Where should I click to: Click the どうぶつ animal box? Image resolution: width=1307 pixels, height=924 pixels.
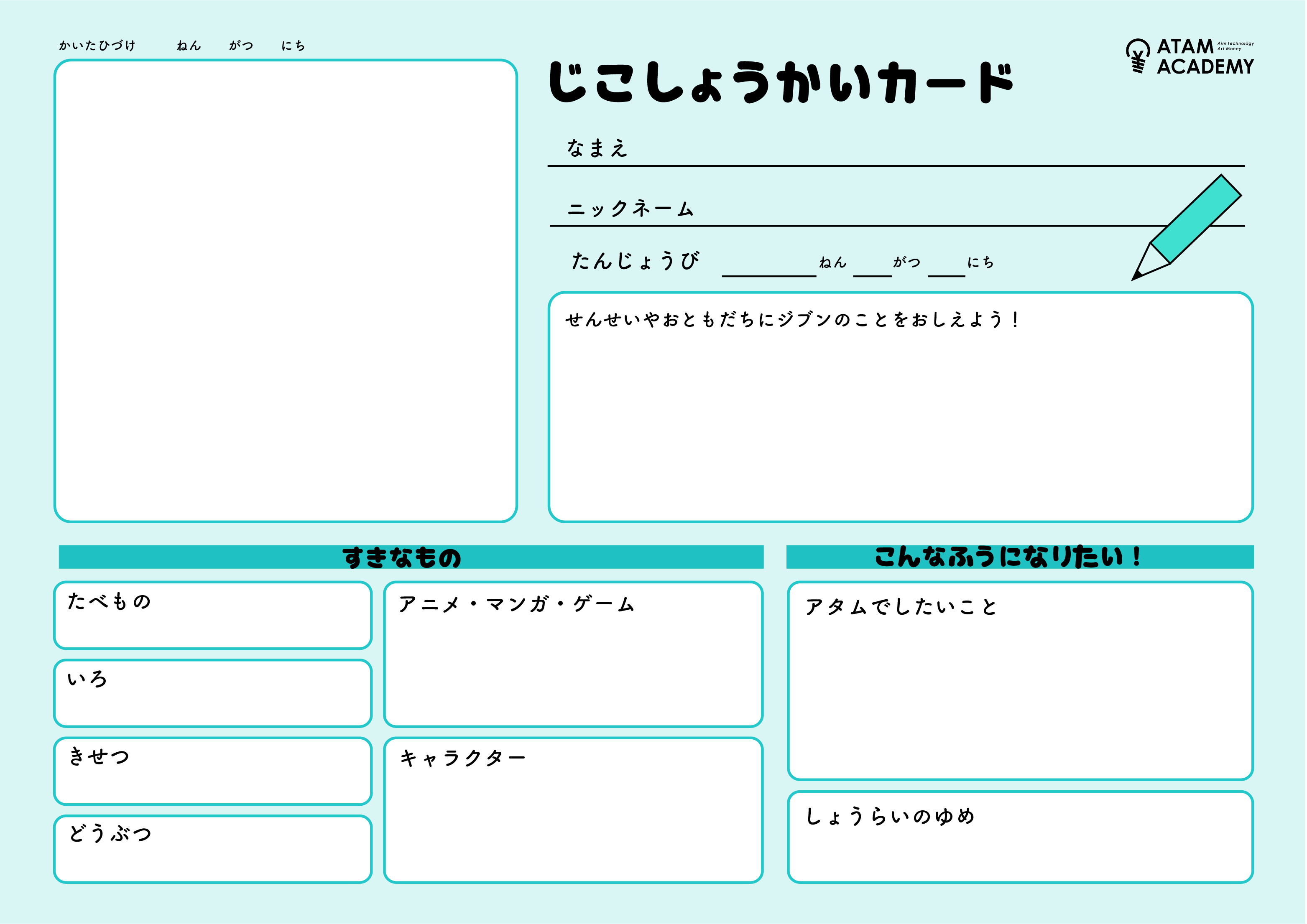point(212,850)
